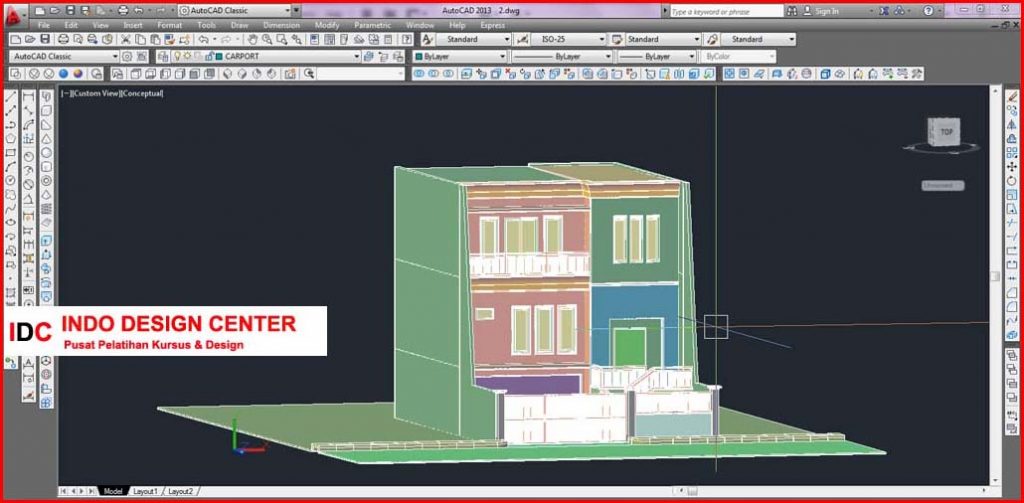
Task: Click the Unnamed UCS button under ViewCube
Action: [943, 186]
